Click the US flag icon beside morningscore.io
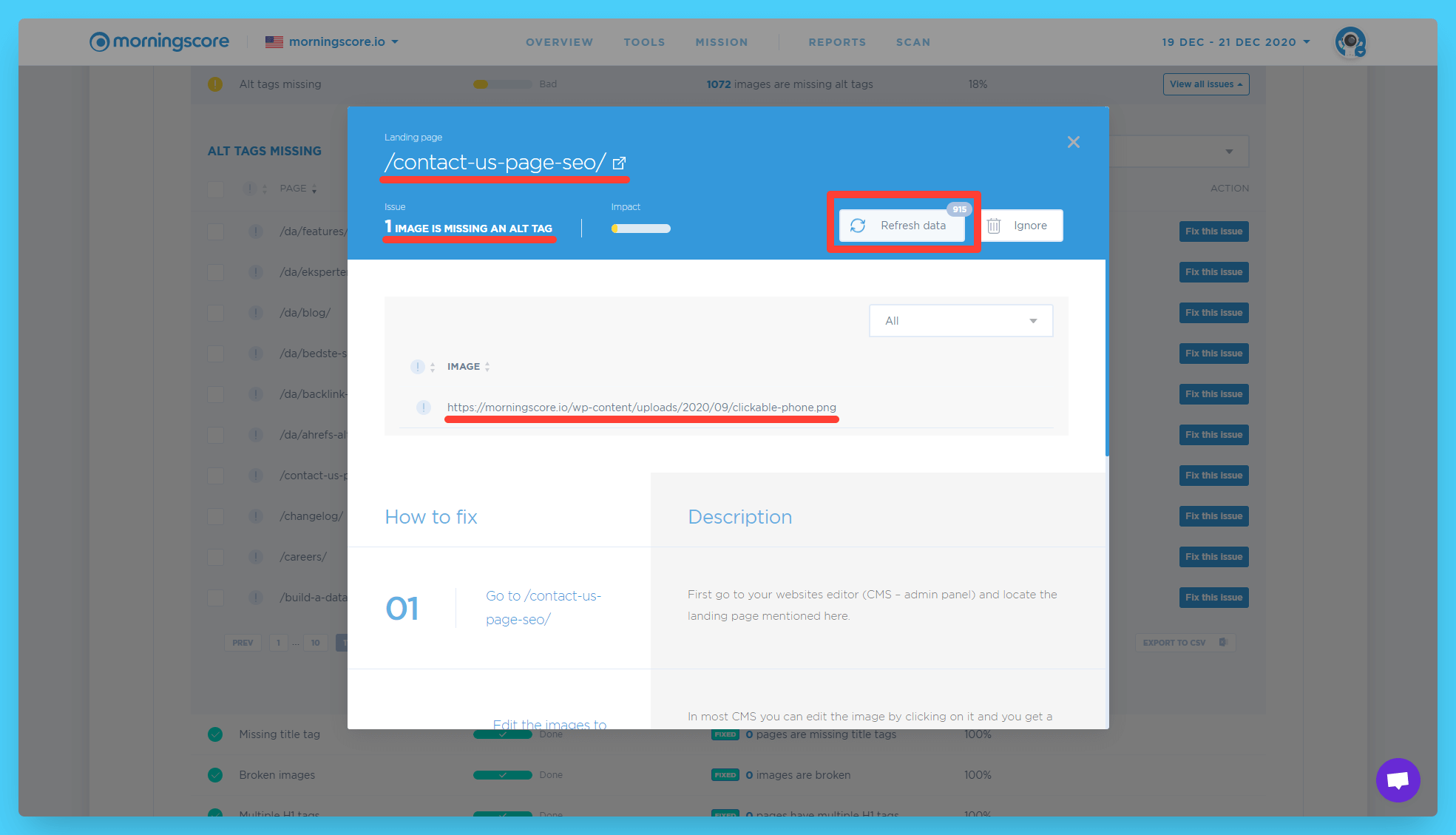Viewport: 1456px width, 835px height. (x=274, y=42)
